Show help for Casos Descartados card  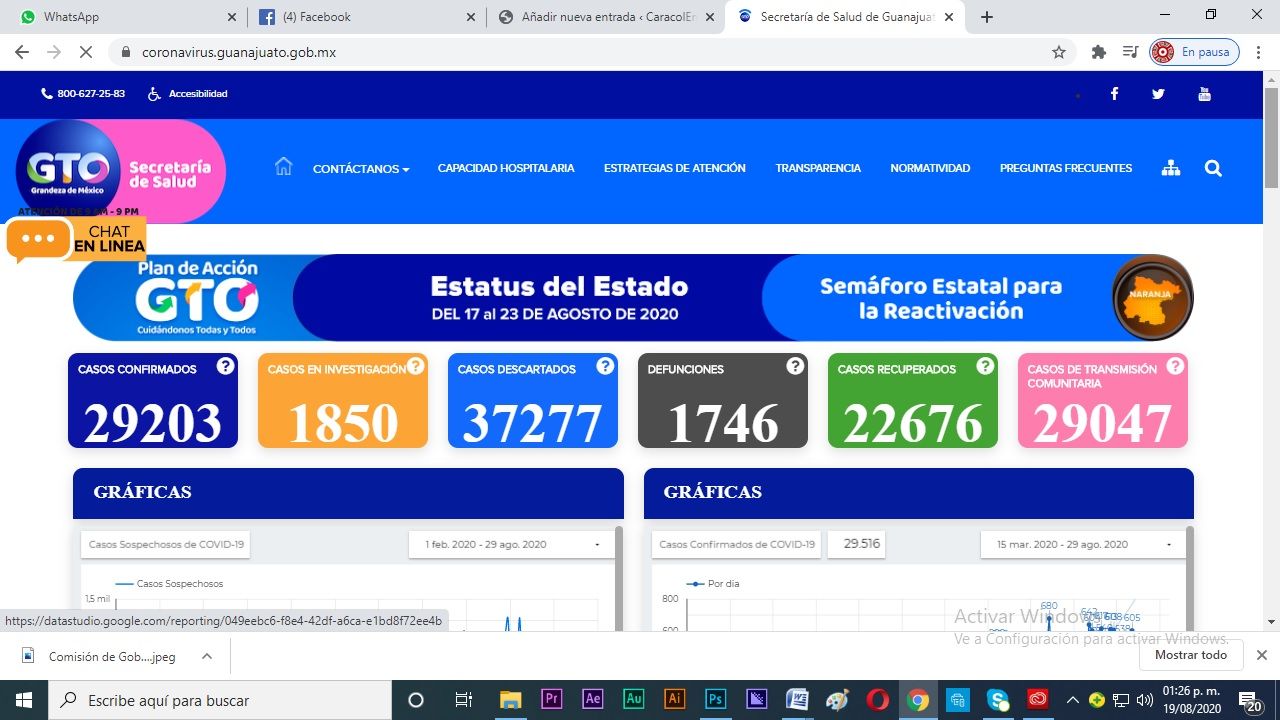click(605, 366)
